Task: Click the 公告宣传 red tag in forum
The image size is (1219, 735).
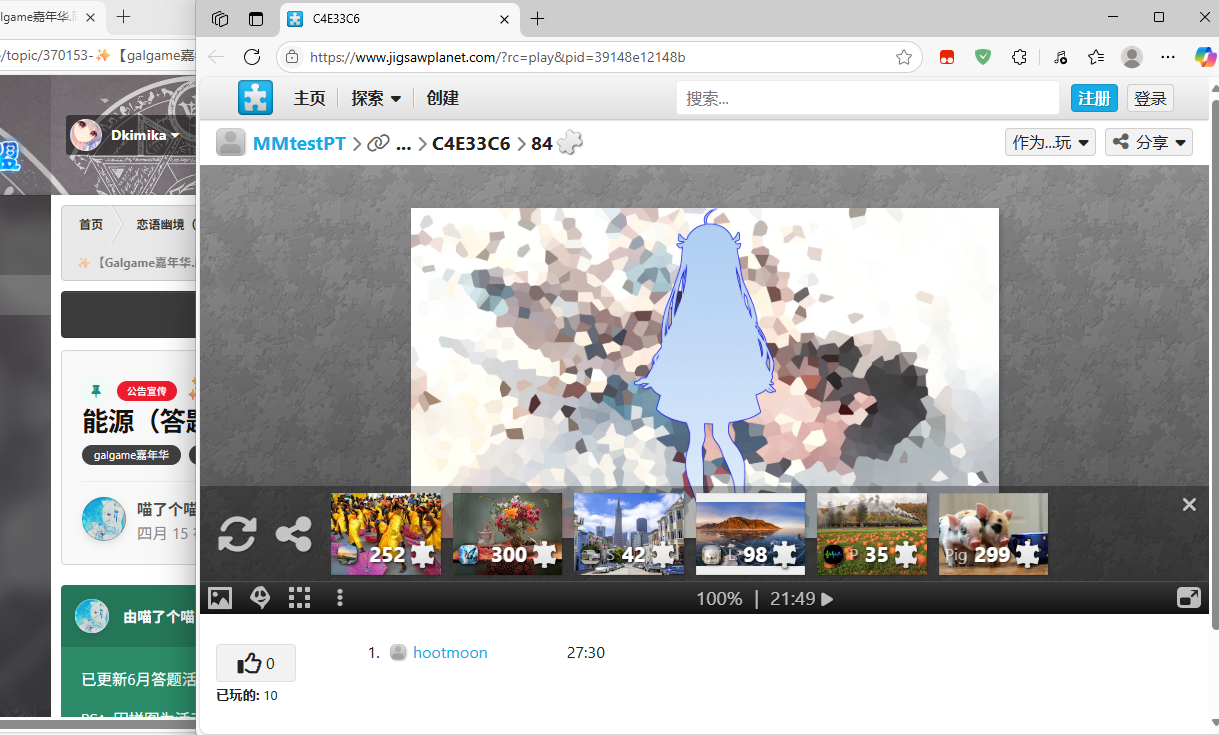Action: pyautogui.click(x=147, y=391)
